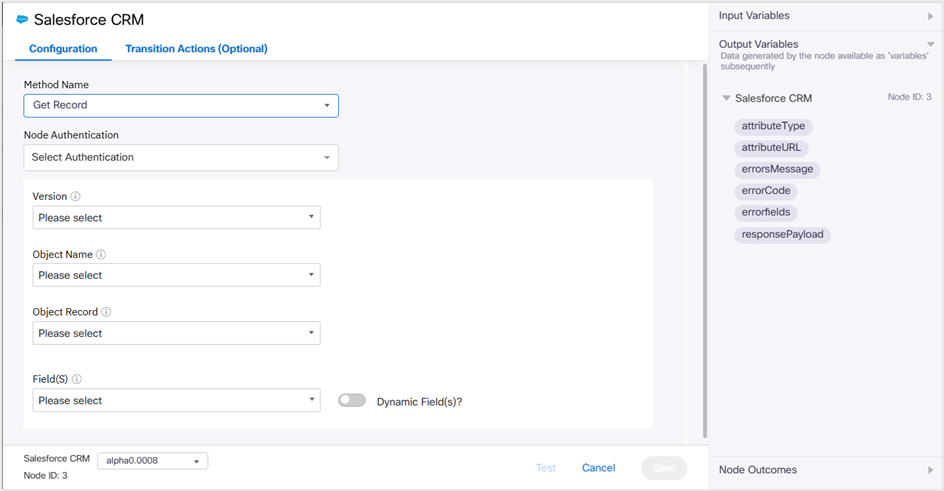The image size is (944, 491).
Task: Open the Field(S) dropdown
Action: tap(176, 400)
